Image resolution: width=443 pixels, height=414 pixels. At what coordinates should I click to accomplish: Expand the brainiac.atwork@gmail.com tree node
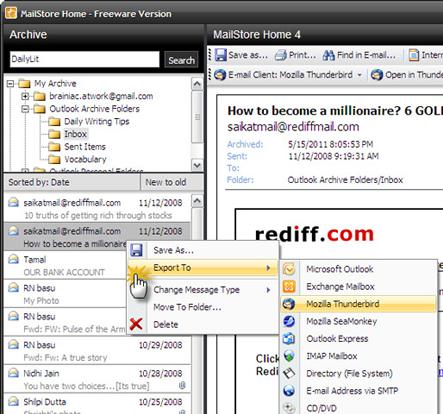point(25,96)
